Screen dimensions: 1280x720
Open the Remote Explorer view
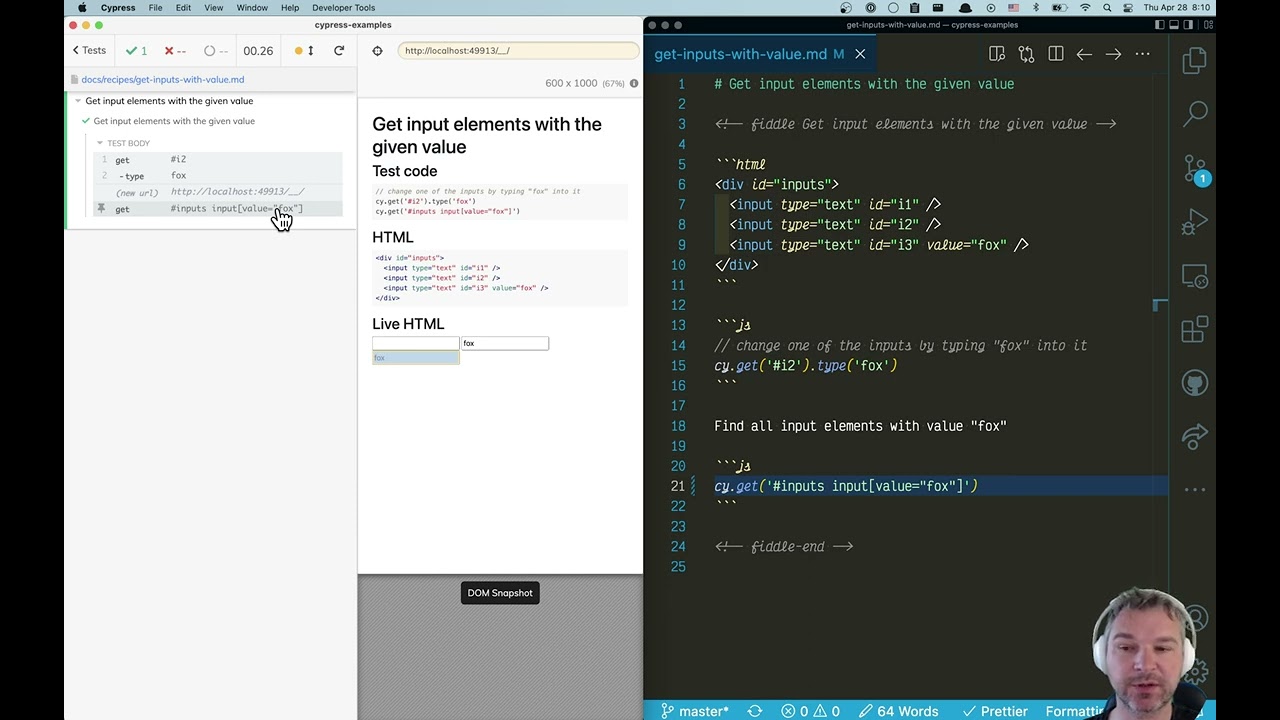pos(1195,276)
